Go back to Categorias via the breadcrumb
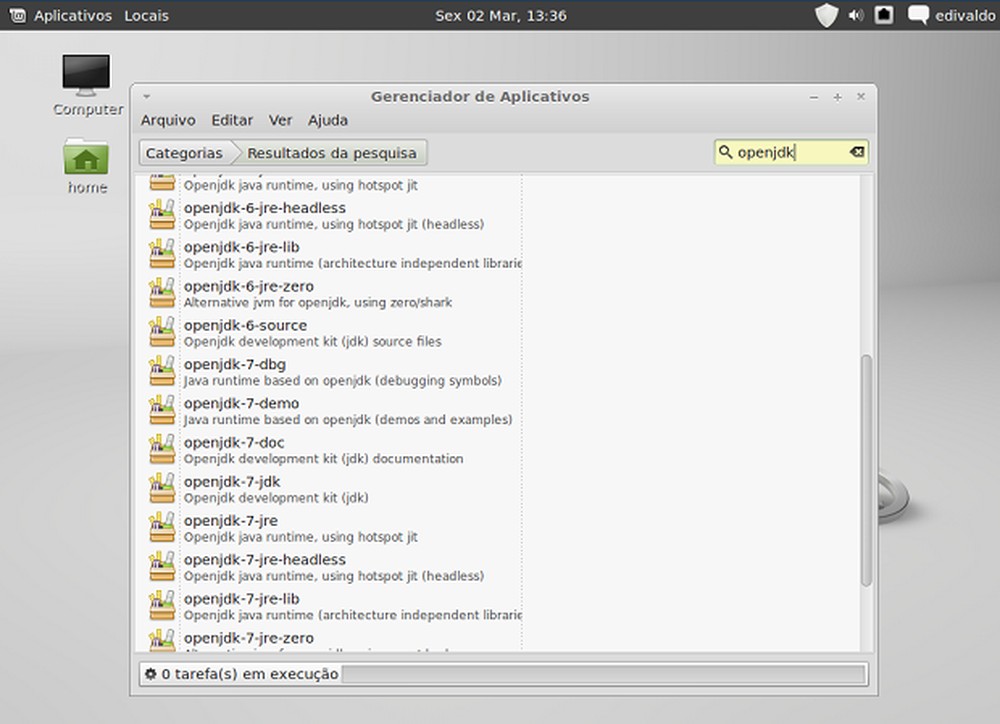This screenshot has width=1000, height=724. [x=184, y=153]
